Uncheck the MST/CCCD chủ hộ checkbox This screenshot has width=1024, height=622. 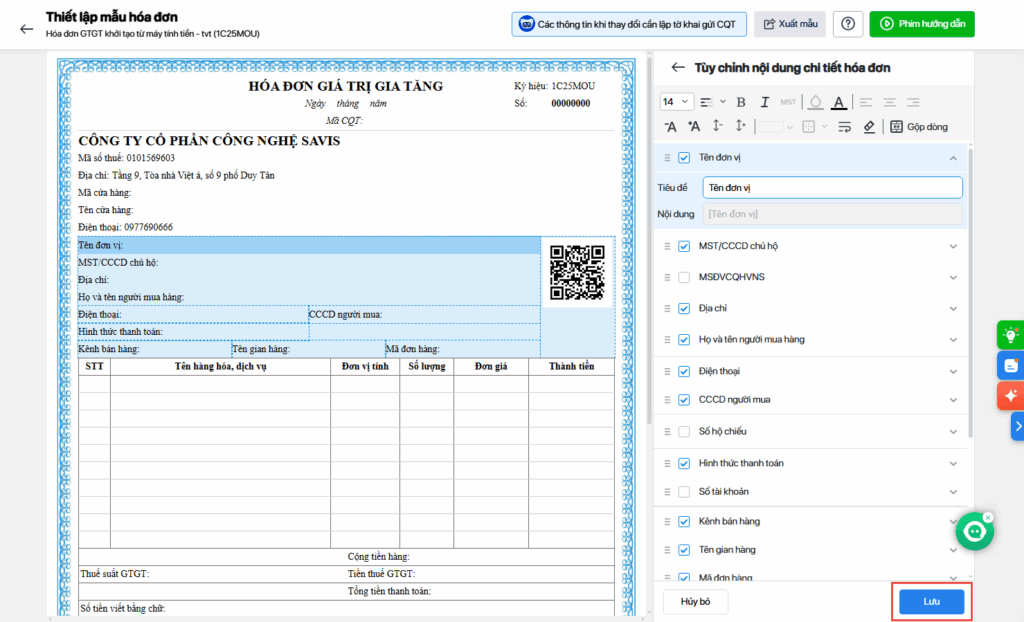[684, 246]
